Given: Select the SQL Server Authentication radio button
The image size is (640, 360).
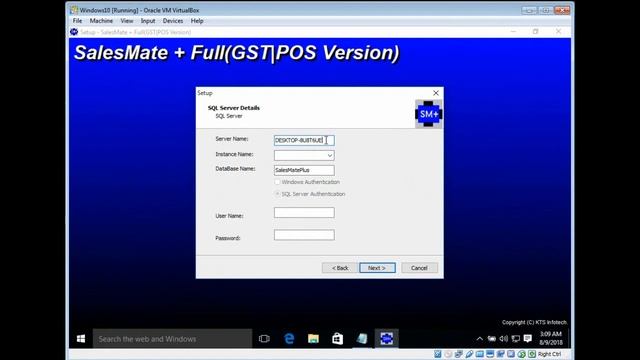Looking at the screenshot, I should (277, 194).
